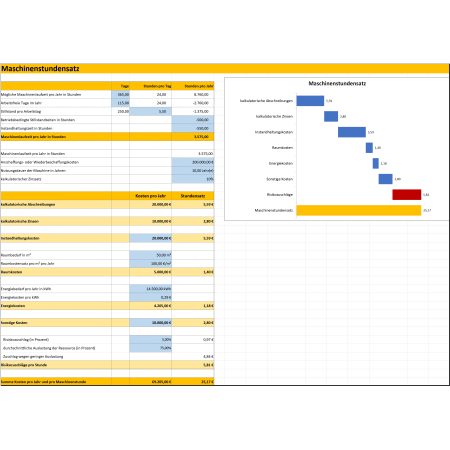Click the Stundensatz column header
The image size is (450, 450).
click(x=193, y=196)
